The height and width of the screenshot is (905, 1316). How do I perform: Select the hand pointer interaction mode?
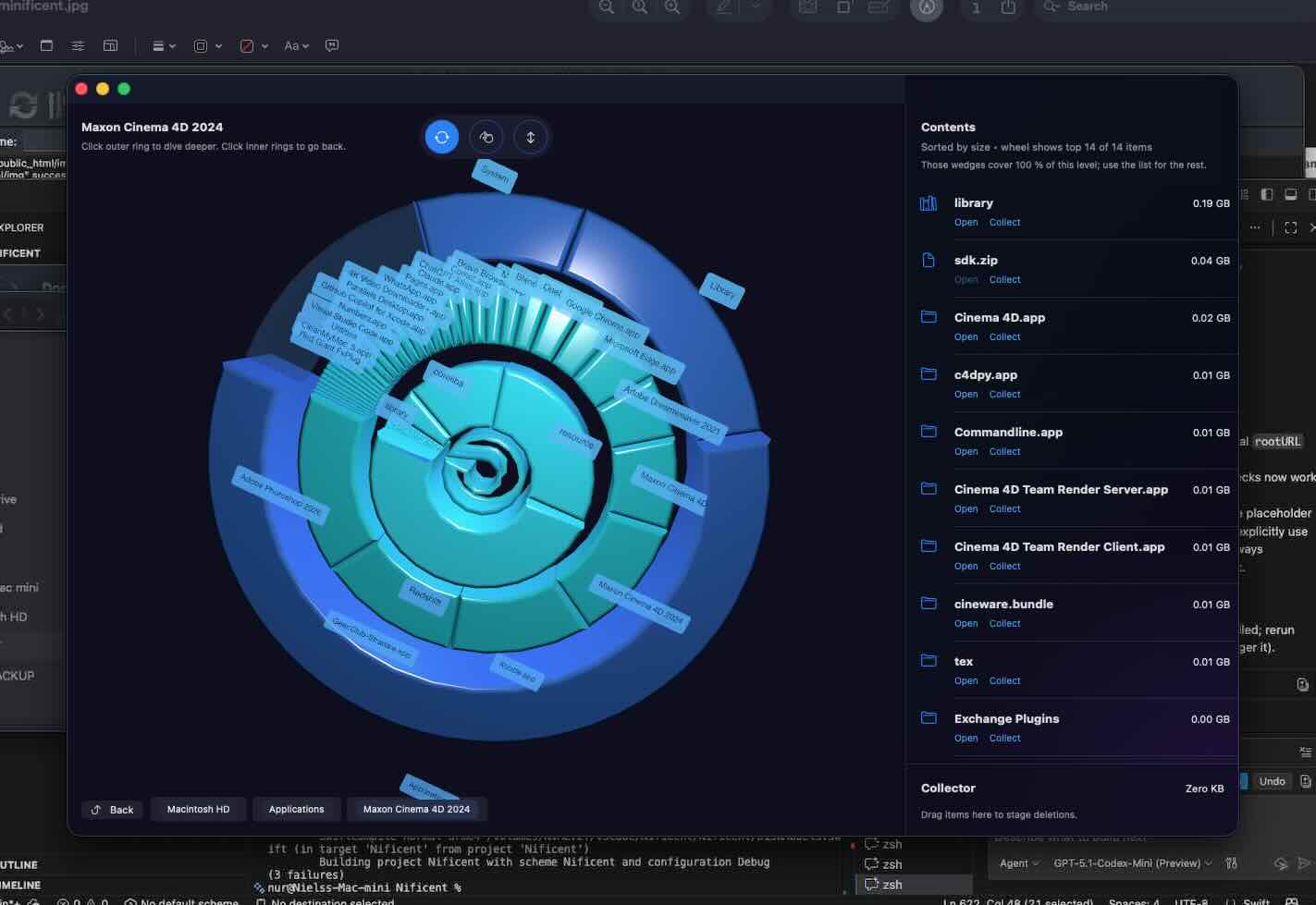[x=486, y=137]
